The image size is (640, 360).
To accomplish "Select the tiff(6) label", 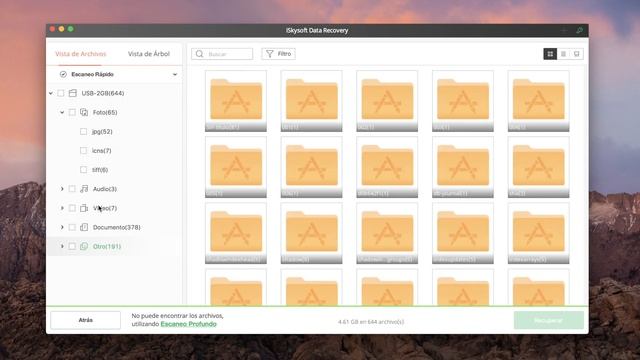I will point(100,169).
